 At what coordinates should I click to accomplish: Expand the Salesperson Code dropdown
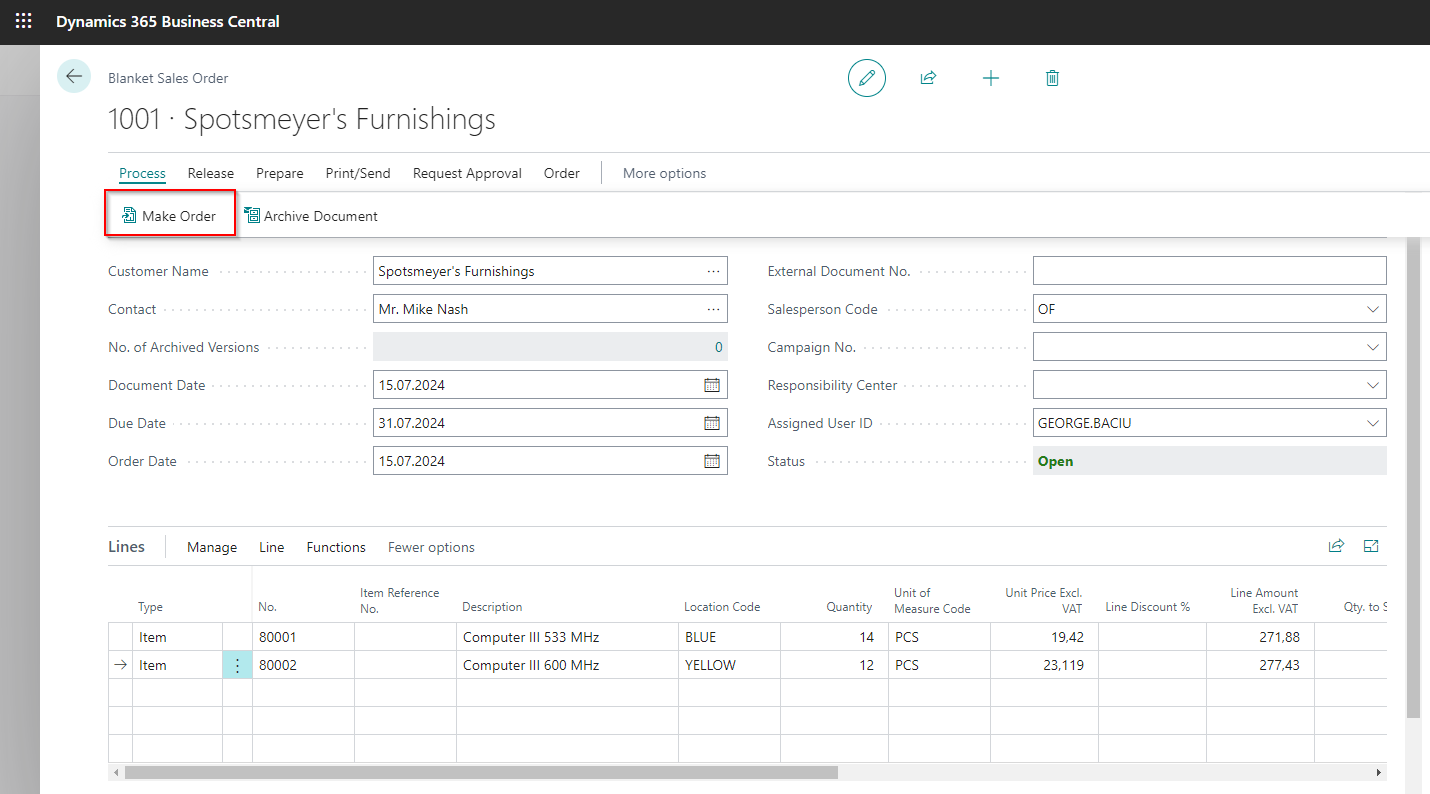[x=1373, y=309]
